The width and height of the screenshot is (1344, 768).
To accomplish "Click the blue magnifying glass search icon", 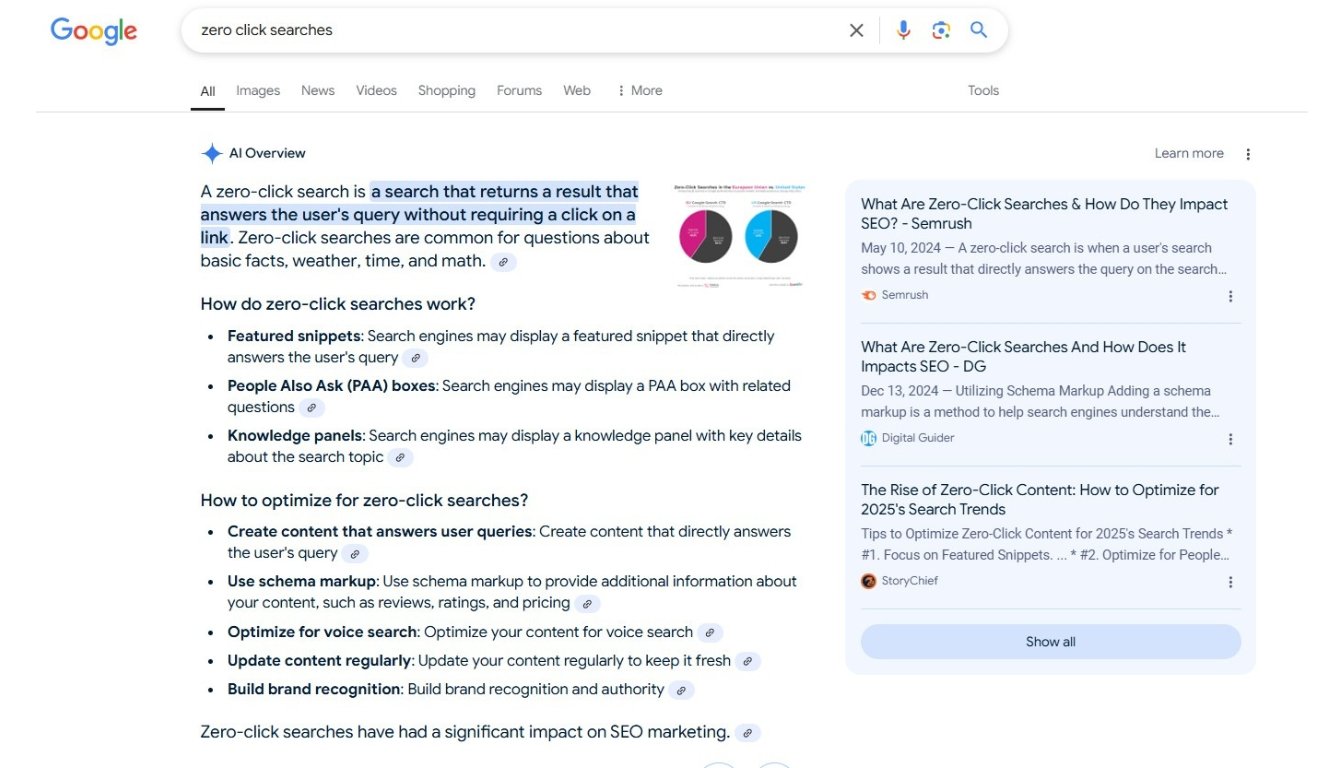I will 978,30.
